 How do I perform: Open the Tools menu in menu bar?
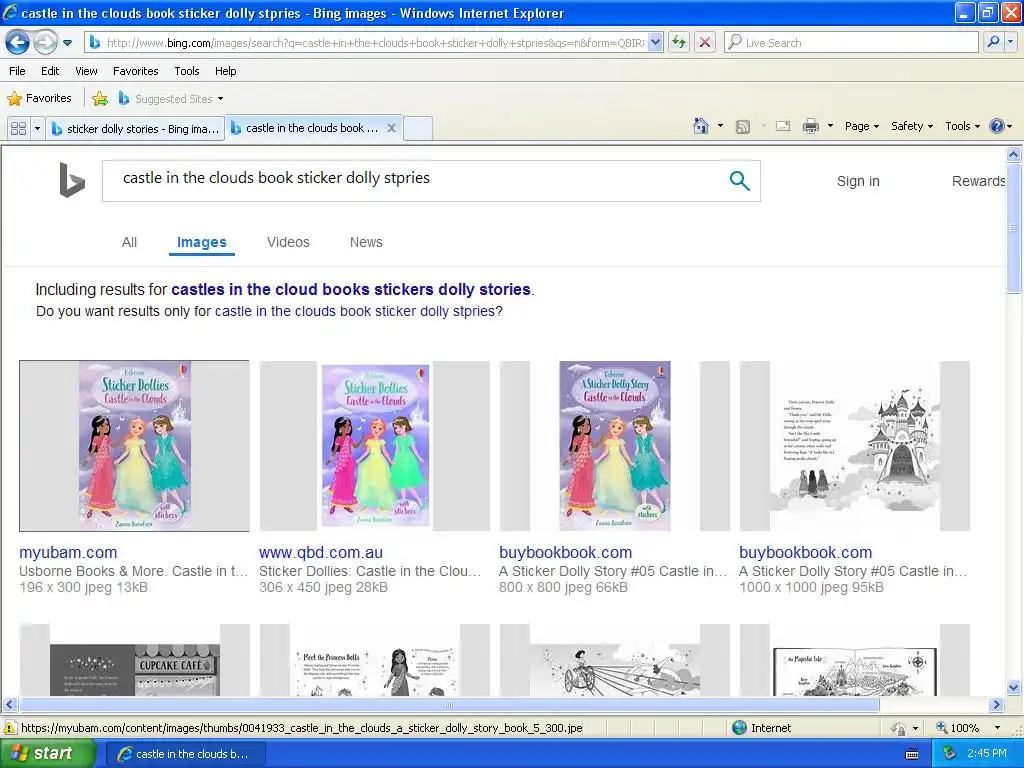(187, 71)
